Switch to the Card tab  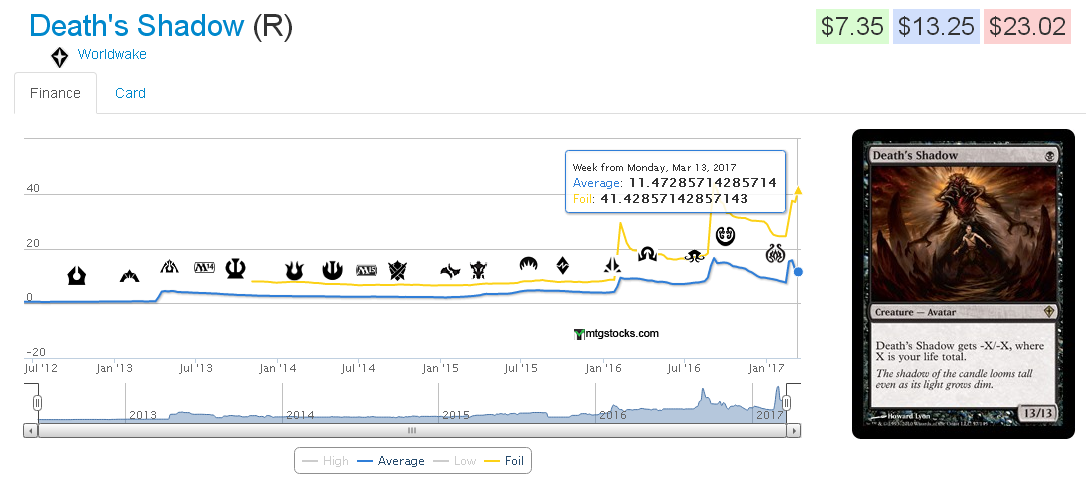tap(130, 93)
